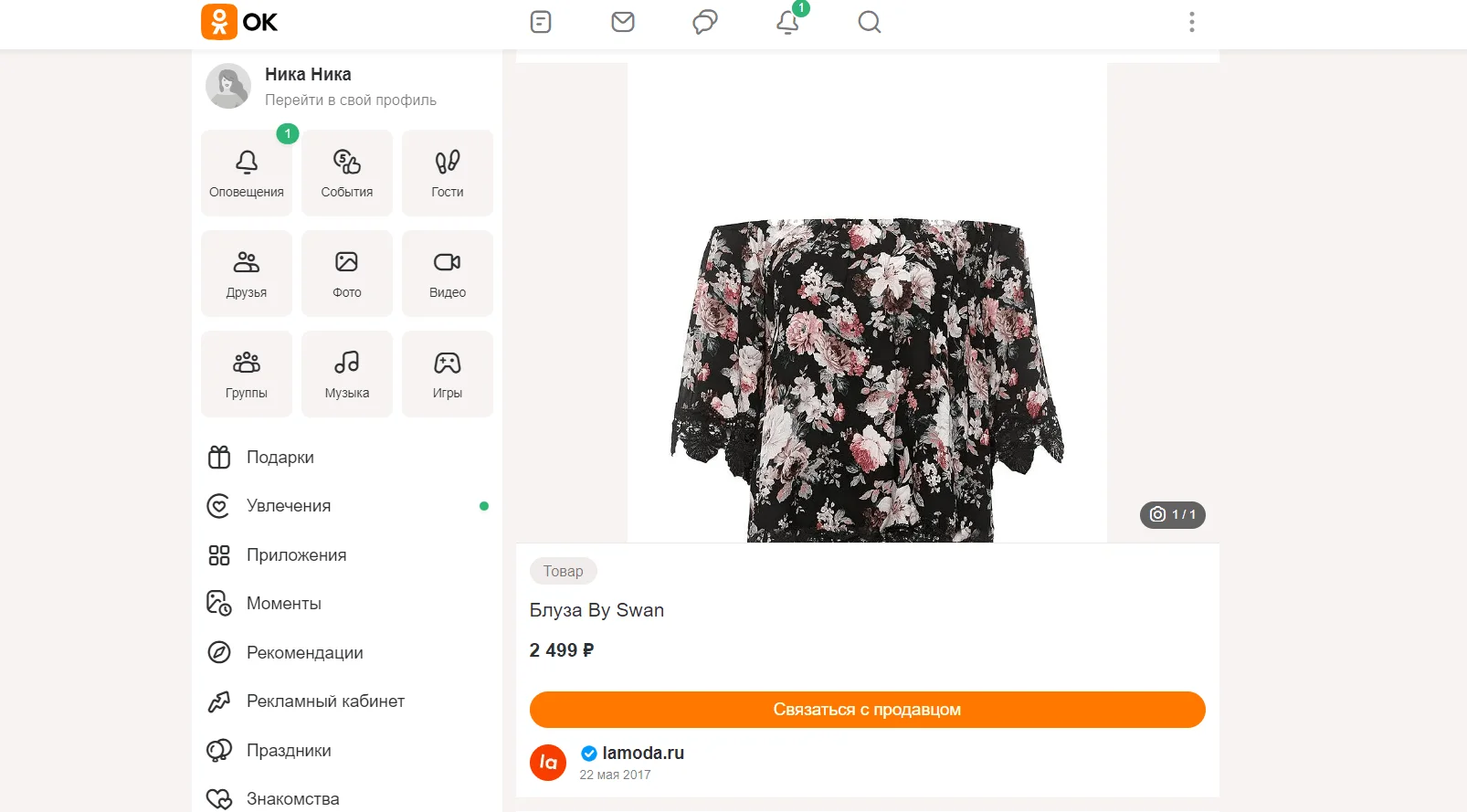The height and width of the screenshot is (812, 1467).
Task: Expand the three-dot more menu
Action: [x=1191, y=22]
